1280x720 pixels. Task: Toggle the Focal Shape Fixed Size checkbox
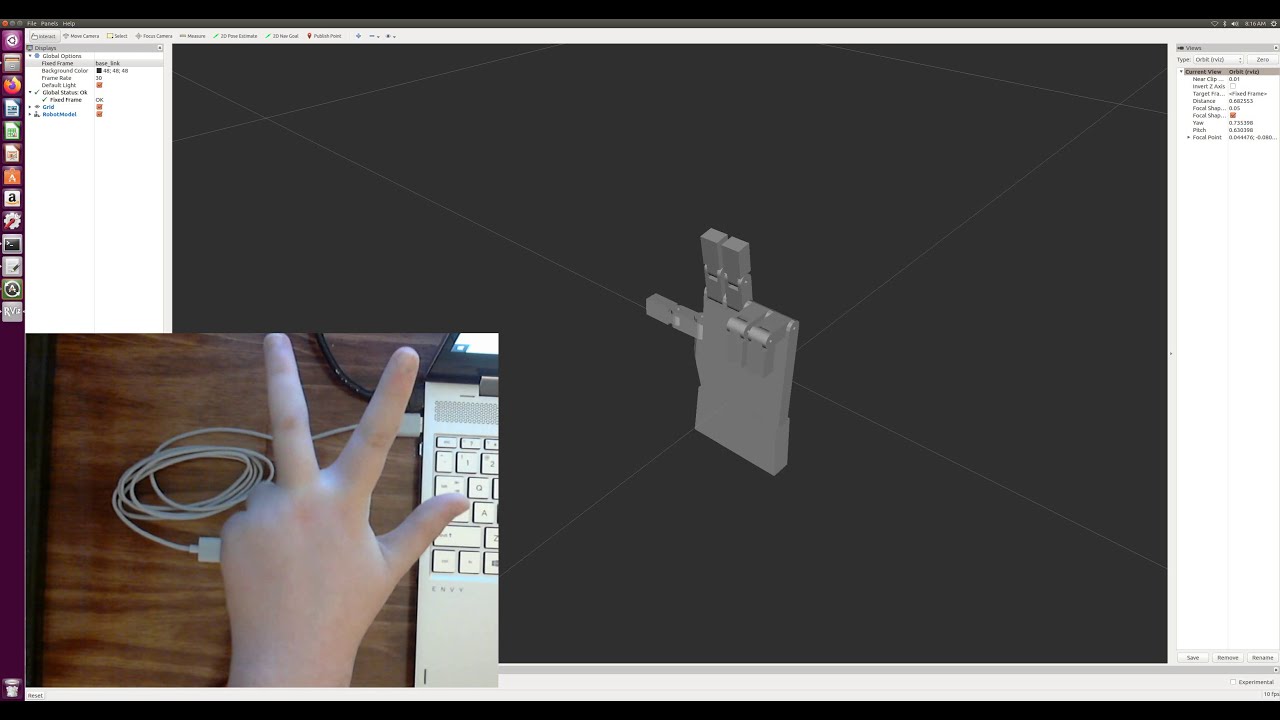(x=1232, y=115)
